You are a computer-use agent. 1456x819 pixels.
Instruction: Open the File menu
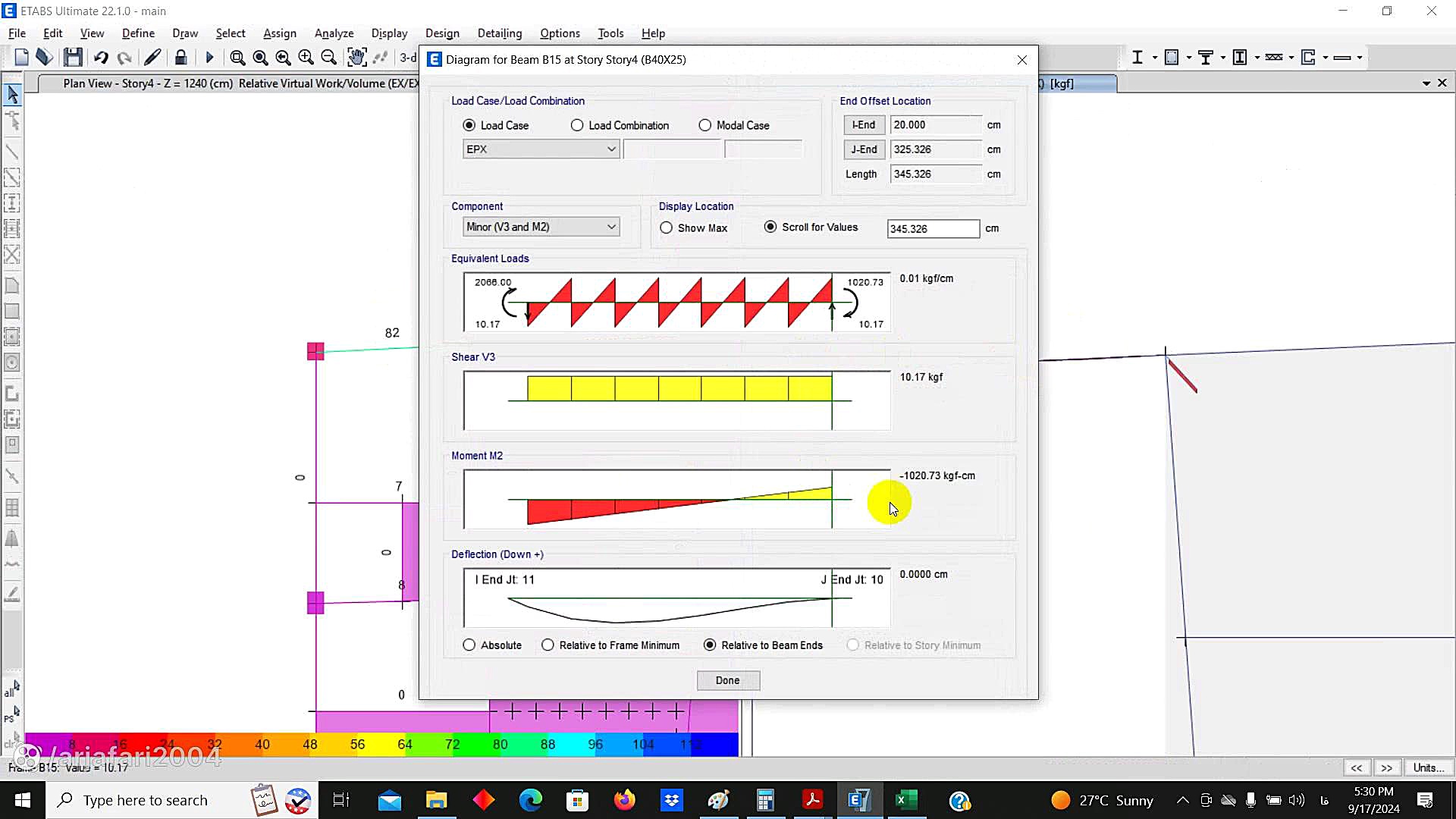[x=17, y=33]
